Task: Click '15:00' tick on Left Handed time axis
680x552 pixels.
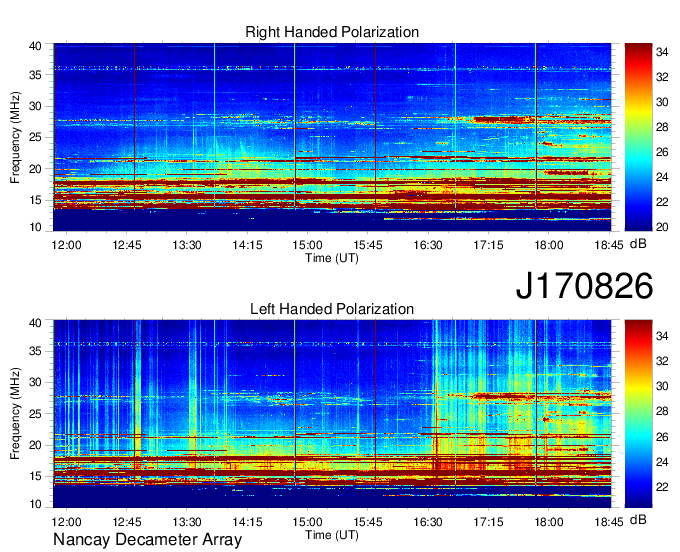Action: (307, 522)
